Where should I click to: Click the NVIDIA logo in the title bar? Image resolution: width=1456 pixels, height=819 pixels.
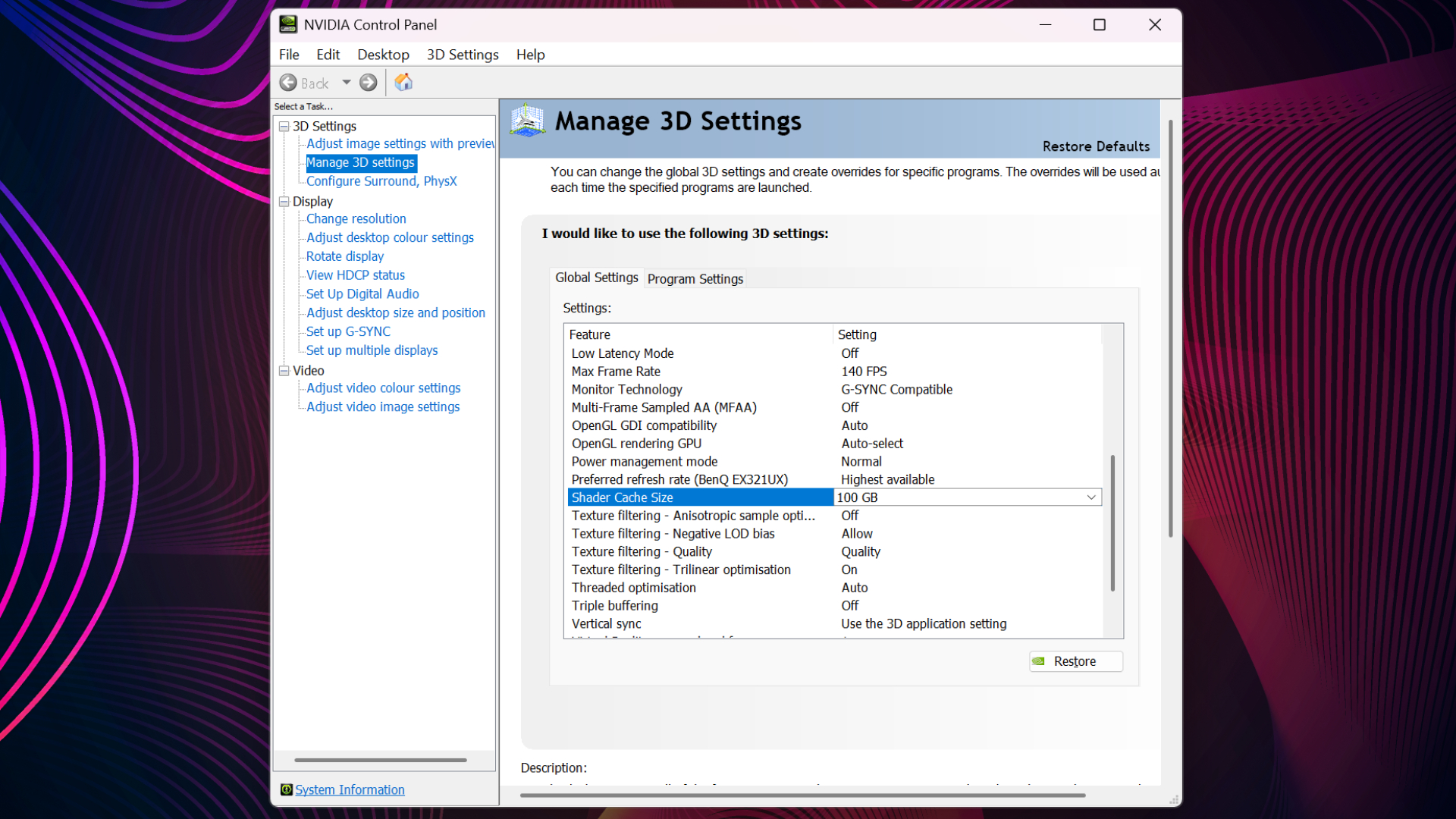click(x=287, y=24)
